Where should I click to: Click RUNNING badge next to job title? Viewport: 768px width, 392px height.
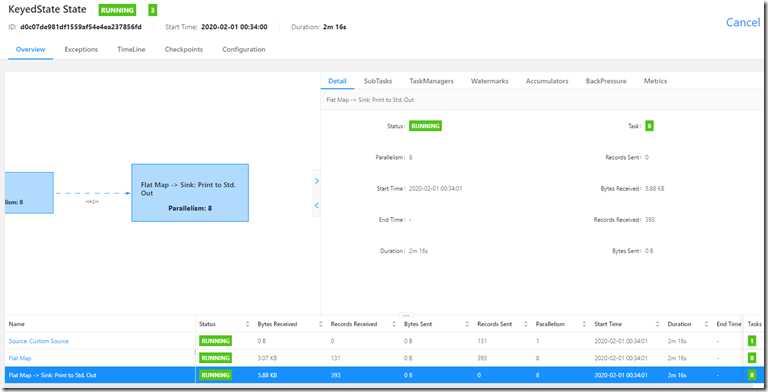pyautogui.click(x=117, y=10)
